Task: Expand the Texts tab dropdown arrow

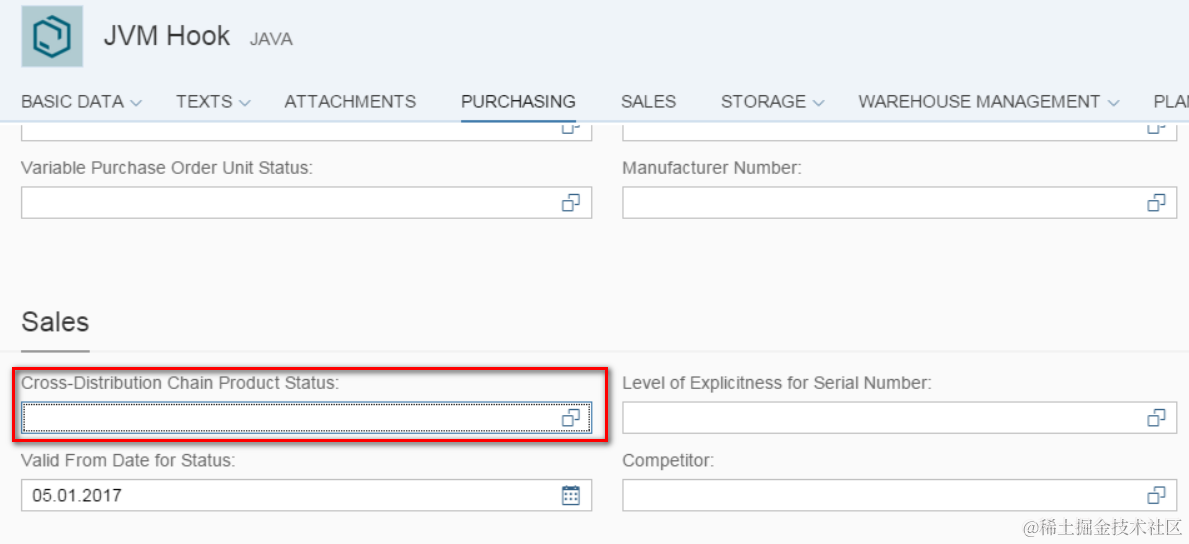Action: [244, 102]
